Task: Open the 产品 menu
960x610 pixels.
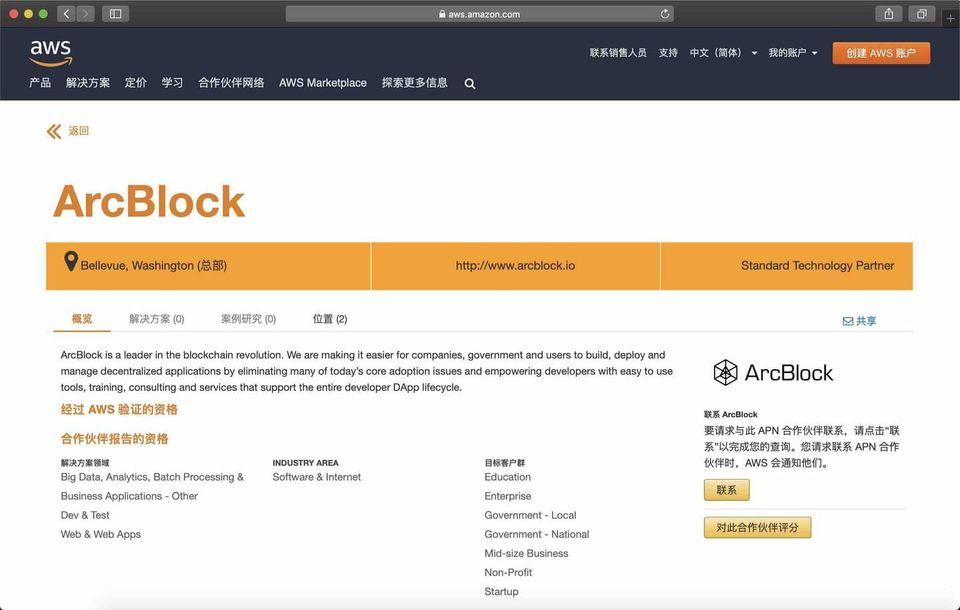Action: click(x=40, y=83)
